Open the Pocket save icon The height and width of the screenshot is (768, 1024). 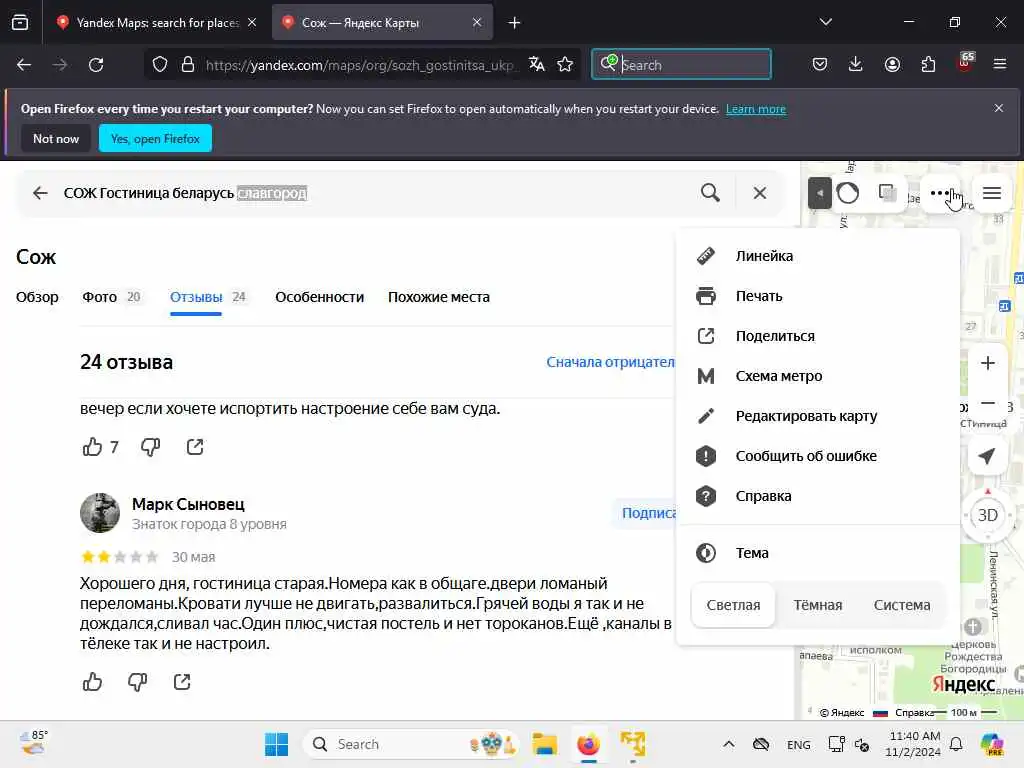coord(820,64)
